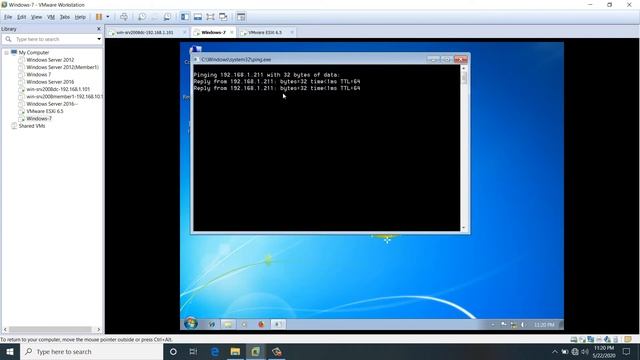640x360 pixels.
Task: Click the command prompt button in guest taskbar
Action: click(278, 324)
